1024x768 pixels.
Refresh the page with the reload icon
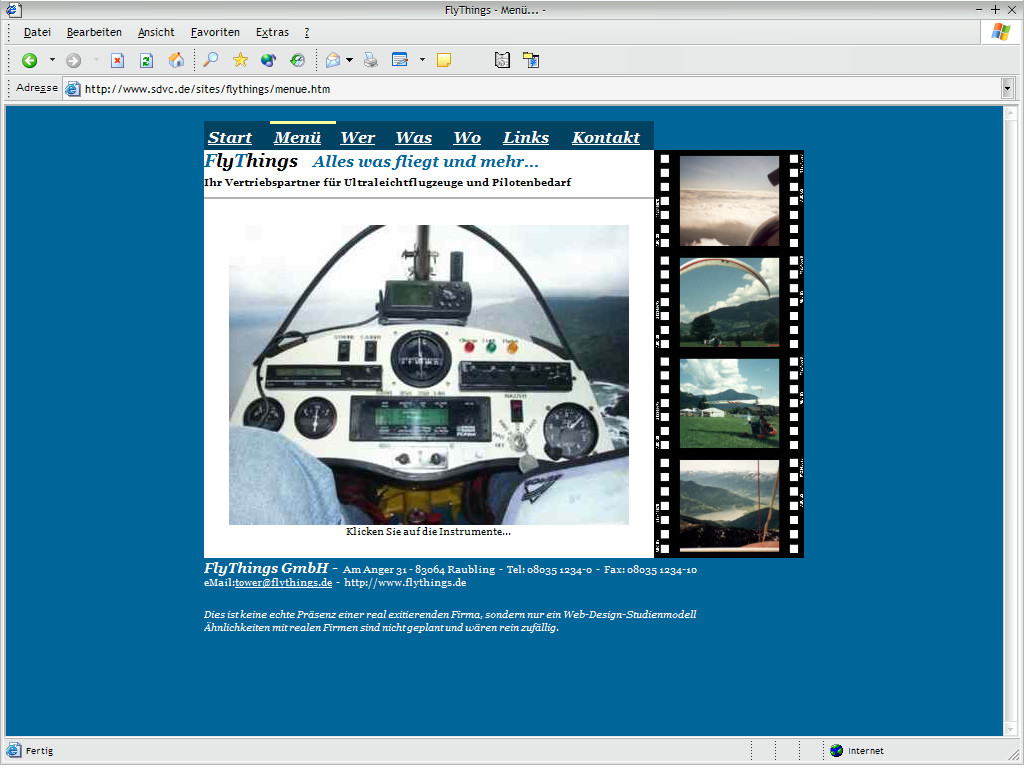[146, 61]
